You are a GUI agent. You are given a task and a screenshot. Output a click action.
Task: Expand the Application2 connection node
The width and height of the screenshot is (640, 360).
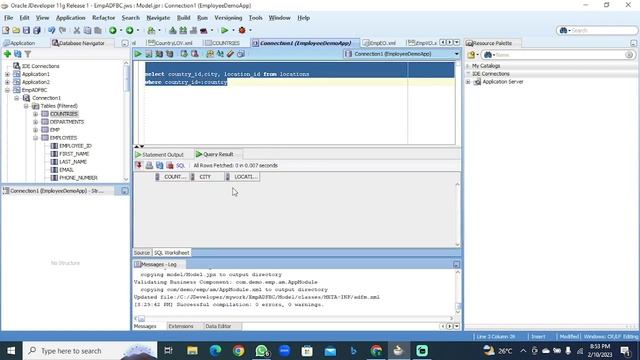click(7, 82)
